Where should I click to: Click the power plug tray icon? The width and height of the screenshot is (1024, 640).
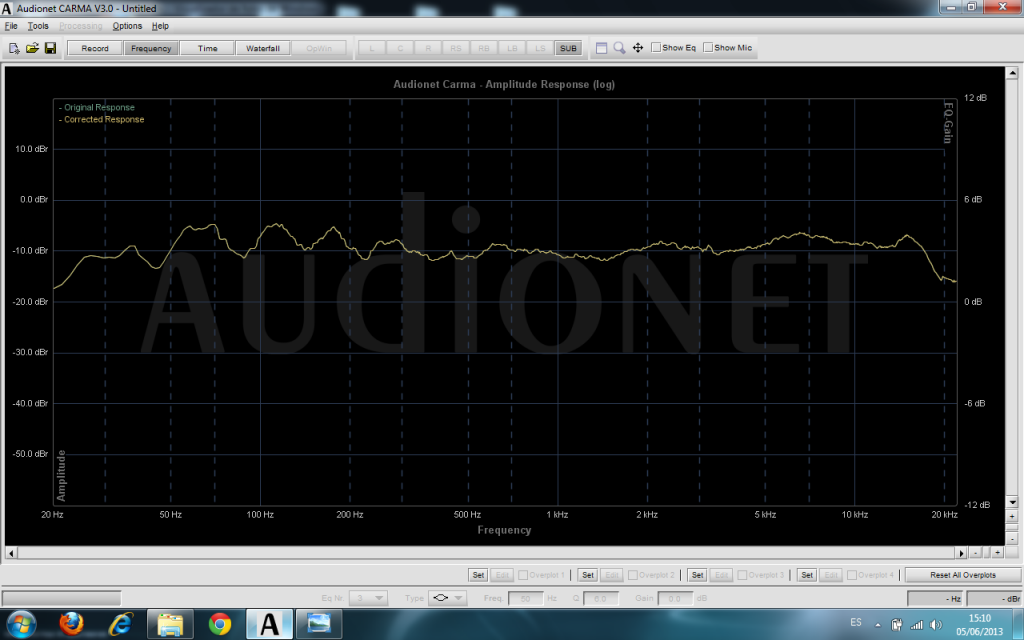(897, 624)
